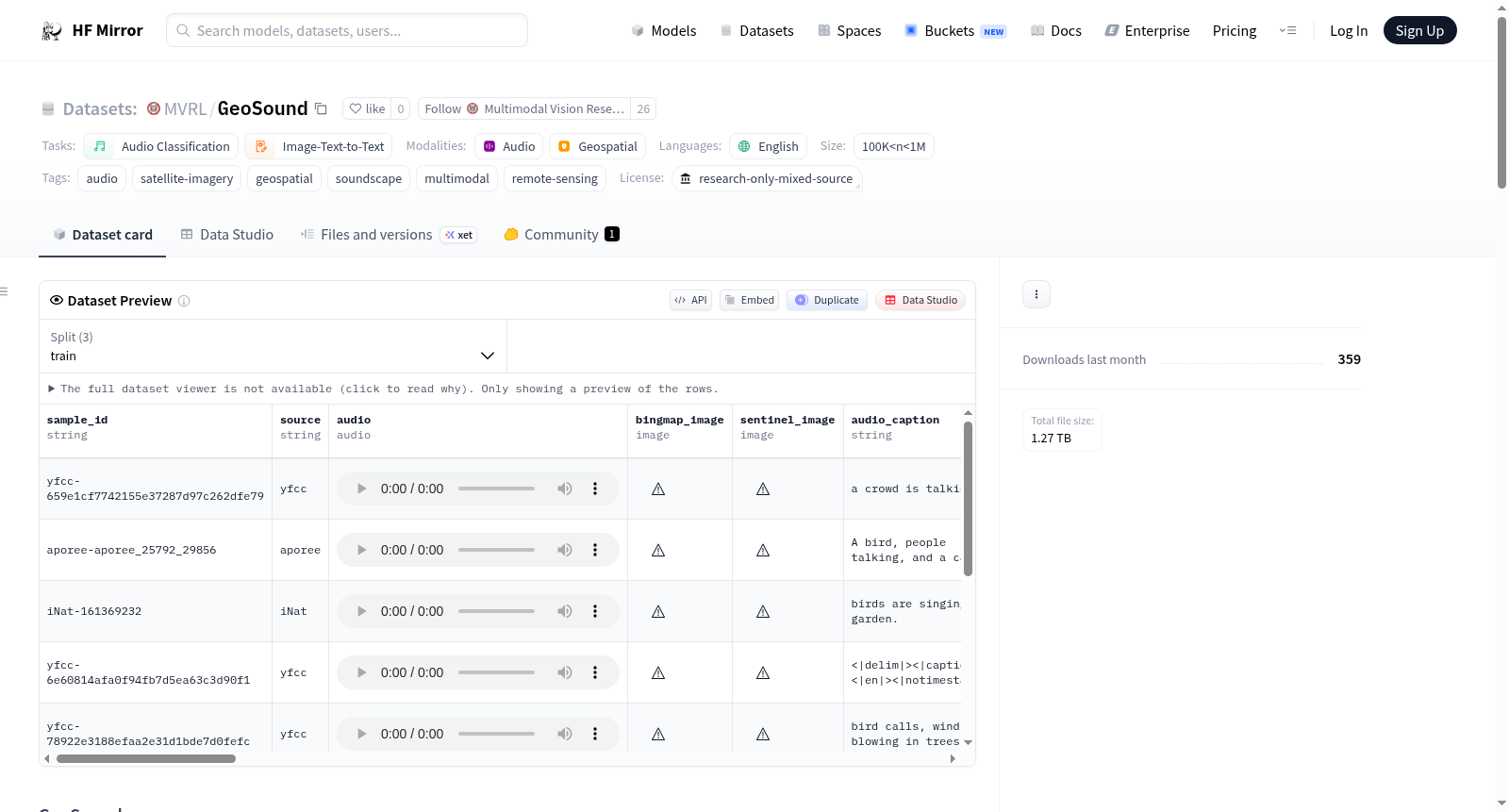The height and width of the screenshot is (812, 1509).
Task: Select the Audio Classification task tag
Action: [x=161, y=146]
